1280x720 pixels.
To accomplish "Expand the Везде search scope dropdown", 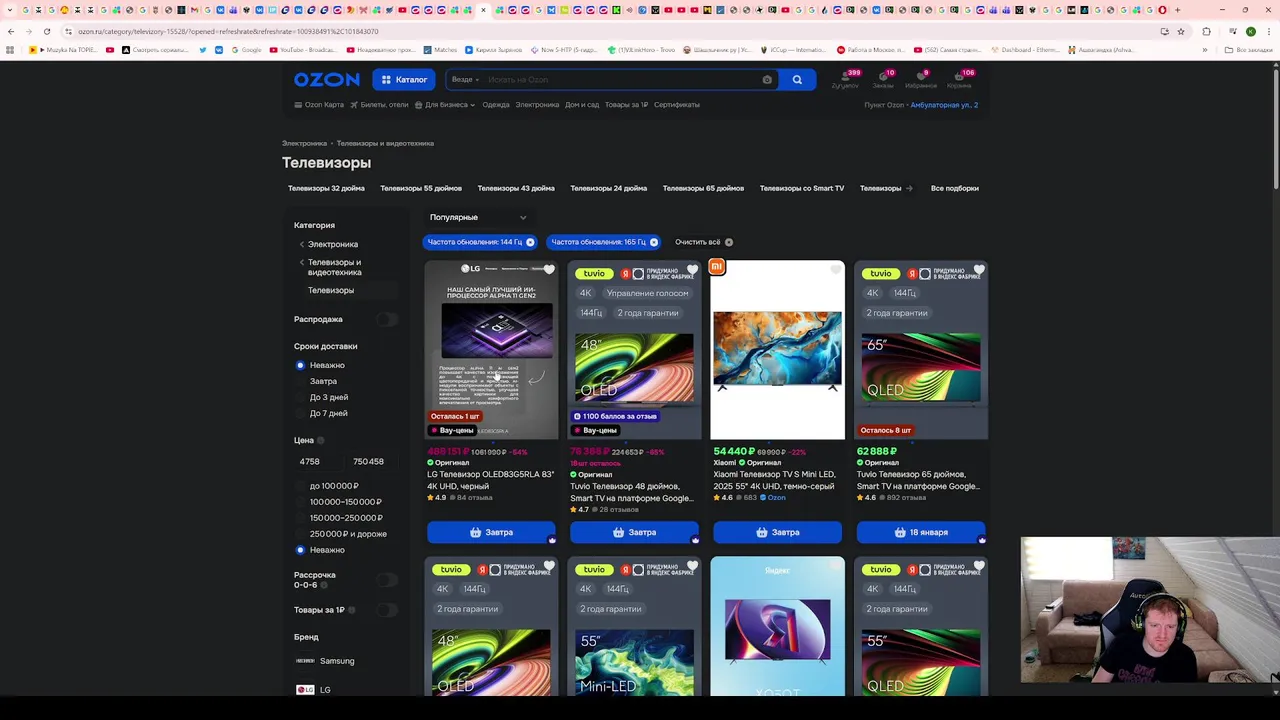I will pos(465,80).
